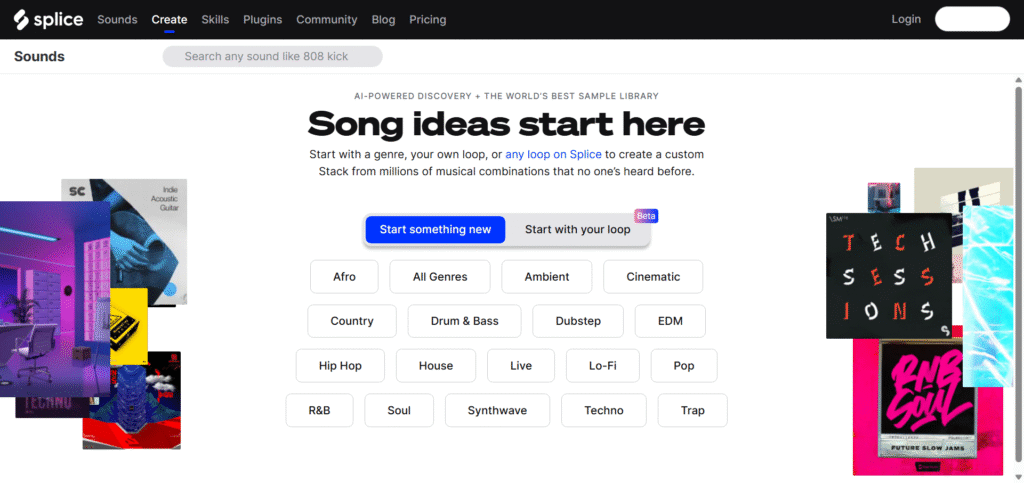
Task: Open the RNB Soul Future Slow Jams cover
Action: click(x=929, y=399)
